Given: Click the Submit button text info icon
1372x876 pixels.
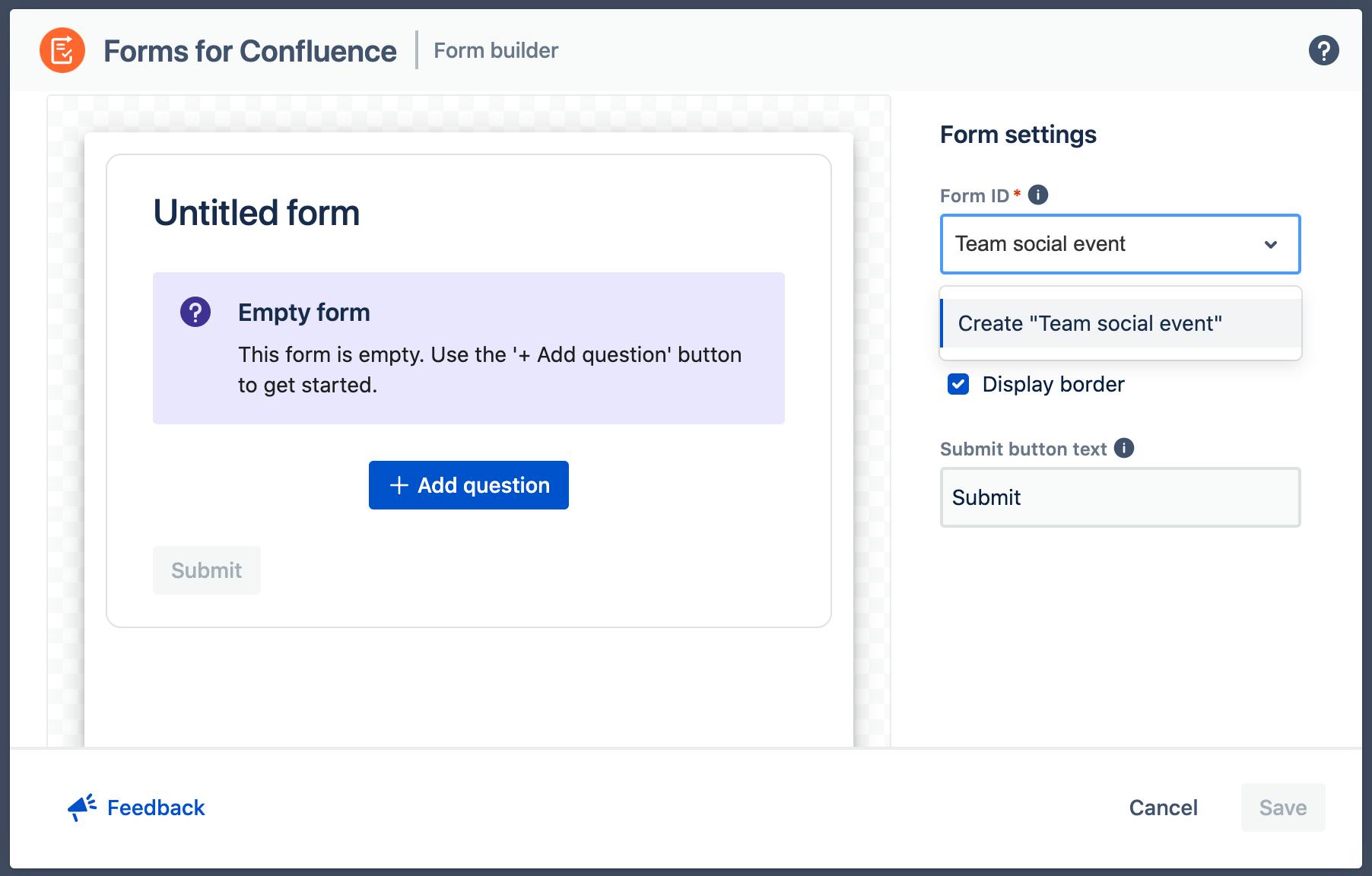Looking at the screenshot, I should 1124,449.
